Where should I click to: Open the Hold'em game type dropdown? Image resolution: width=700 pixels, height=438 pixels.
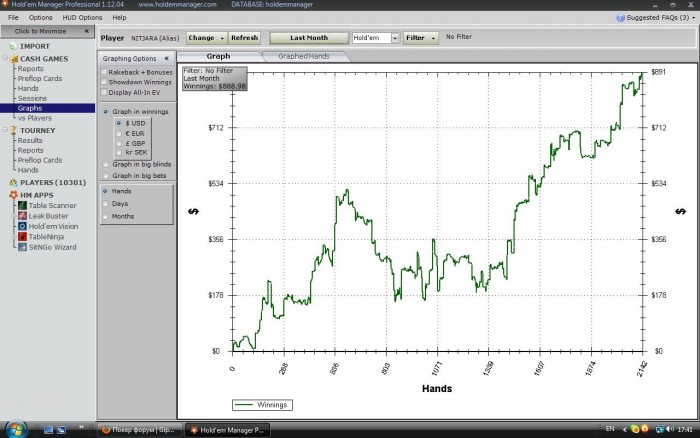[395, 38]
